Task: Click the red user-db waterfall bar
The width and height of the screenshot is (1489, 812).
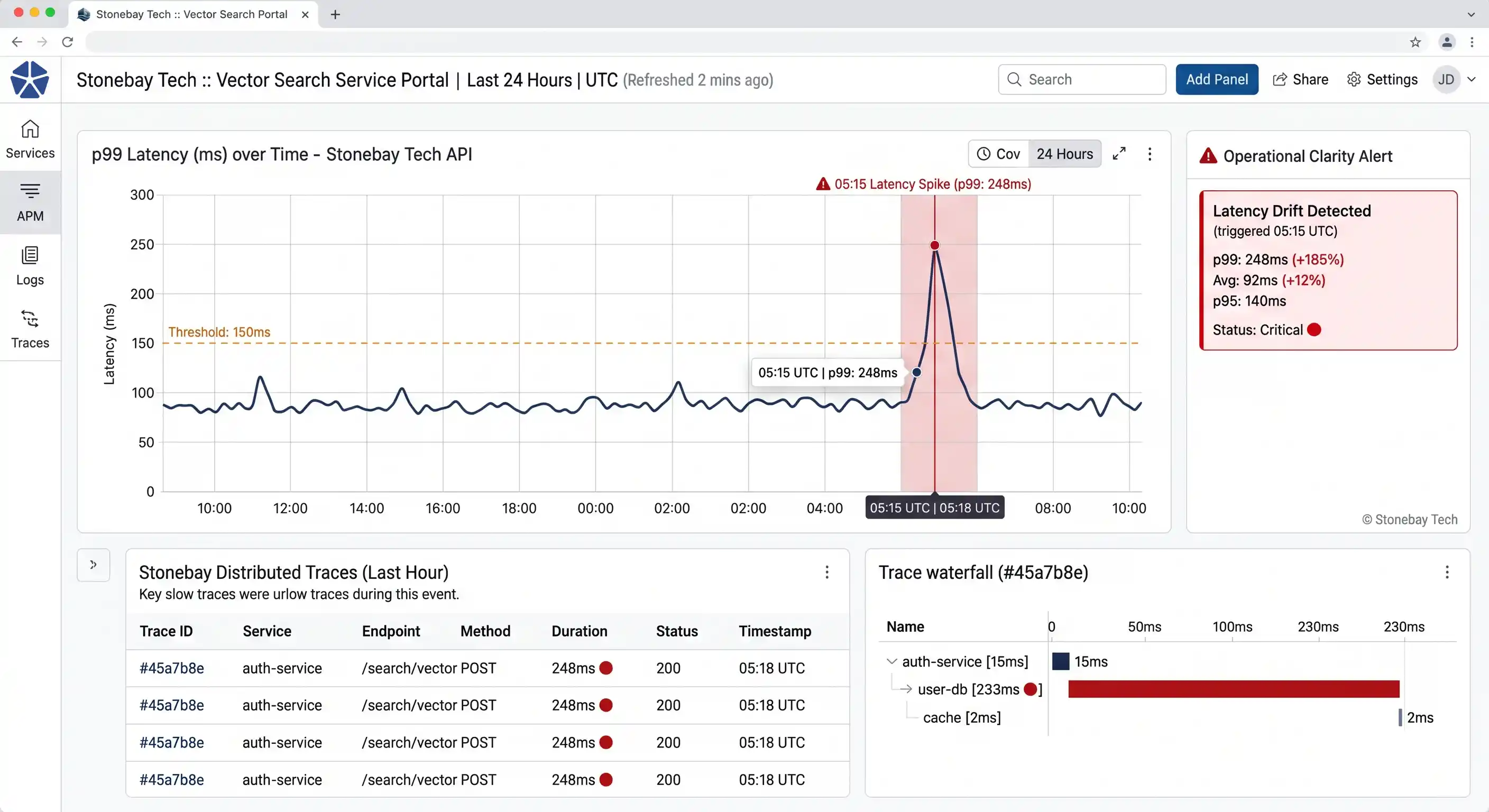Action: [x=1234, y=689]
